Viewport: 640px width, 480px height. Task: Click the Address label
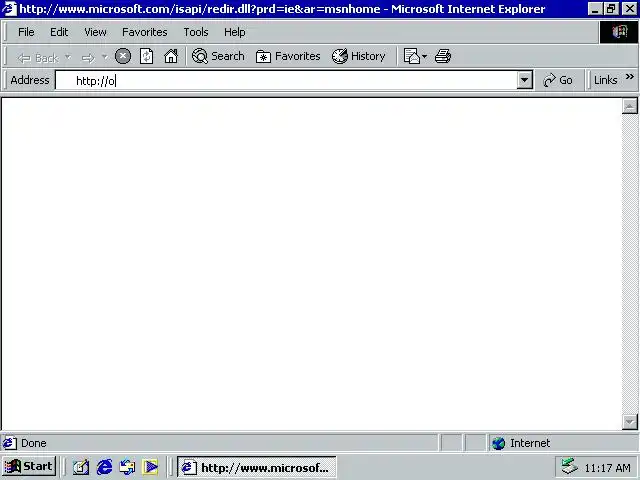(30, 80)
